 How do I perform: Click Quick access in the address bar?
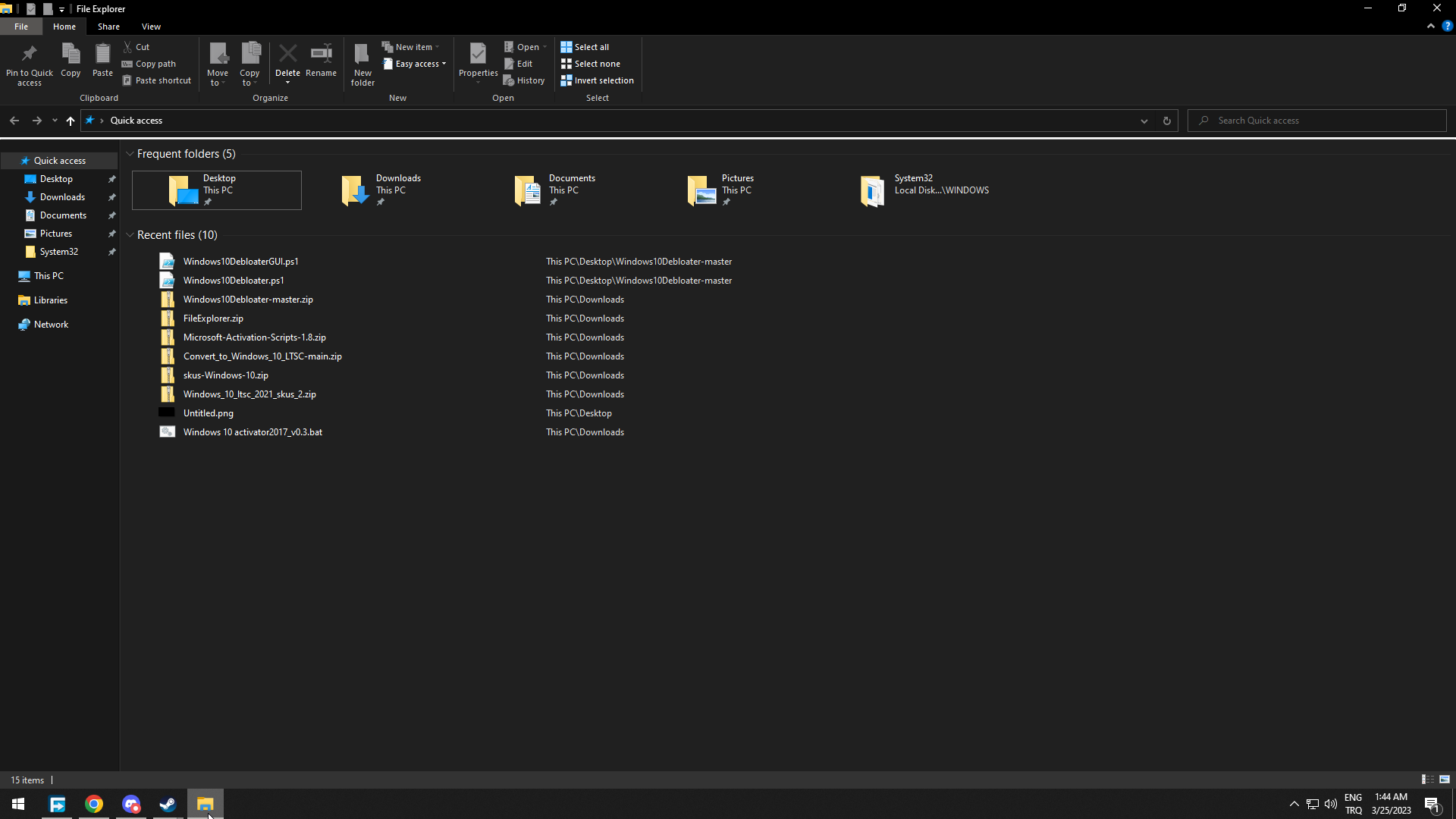coord(136,121)
